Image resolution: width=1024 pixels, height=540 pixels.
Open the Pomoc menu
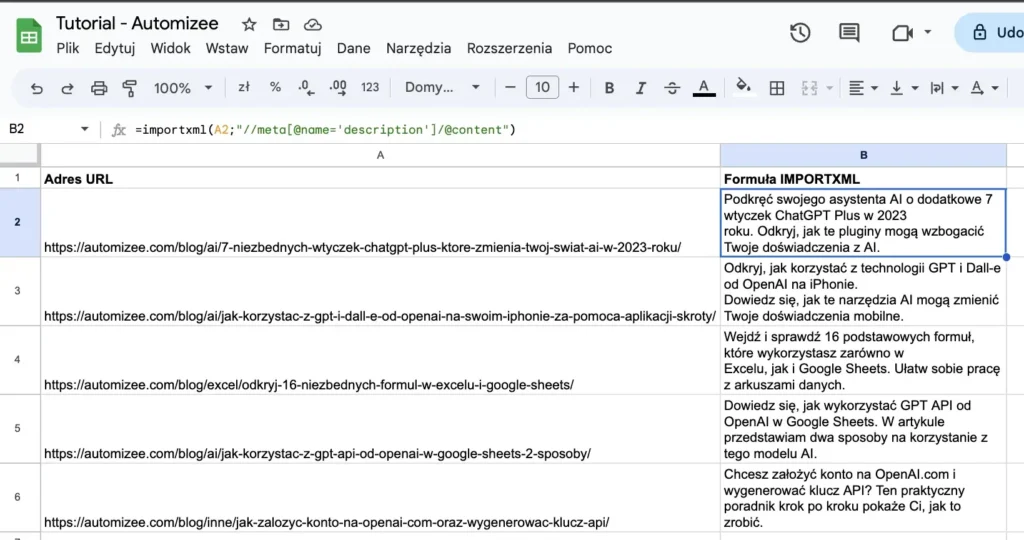click(x=590, y=48)
